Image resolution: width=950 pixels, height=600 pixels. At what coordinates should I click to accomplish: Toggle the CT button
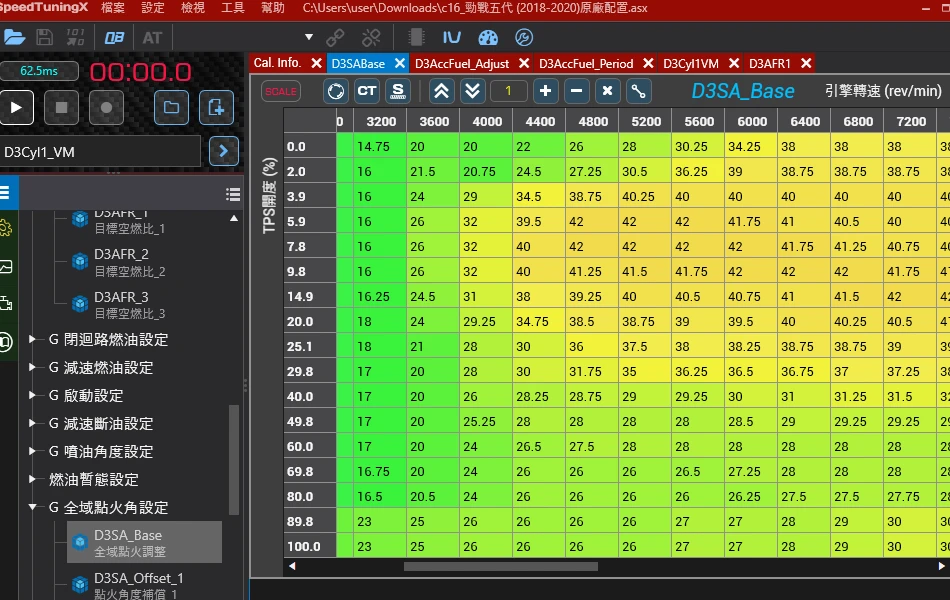(367, 92)
